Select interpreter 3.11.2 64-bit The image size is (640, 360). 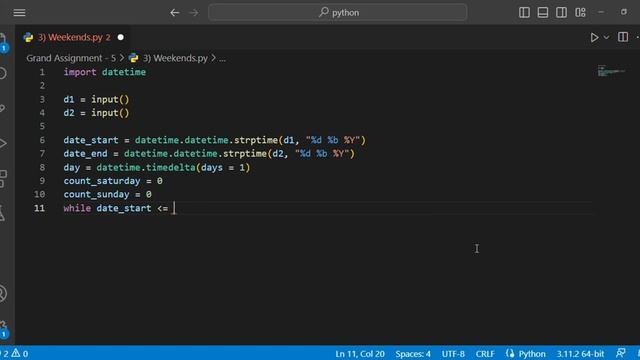[580, 354]
